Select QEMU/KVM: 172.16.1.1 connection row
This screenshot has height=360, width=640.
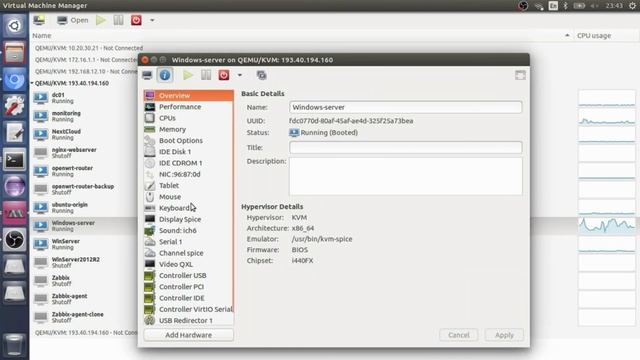[85, 60]
